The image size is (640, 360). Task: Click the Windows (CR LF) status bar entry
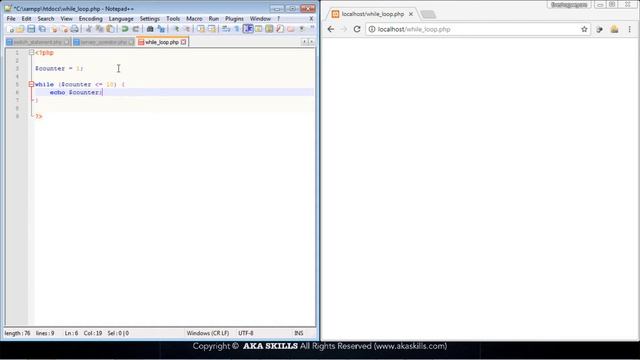pyautogui.click(x=208, y=333)
